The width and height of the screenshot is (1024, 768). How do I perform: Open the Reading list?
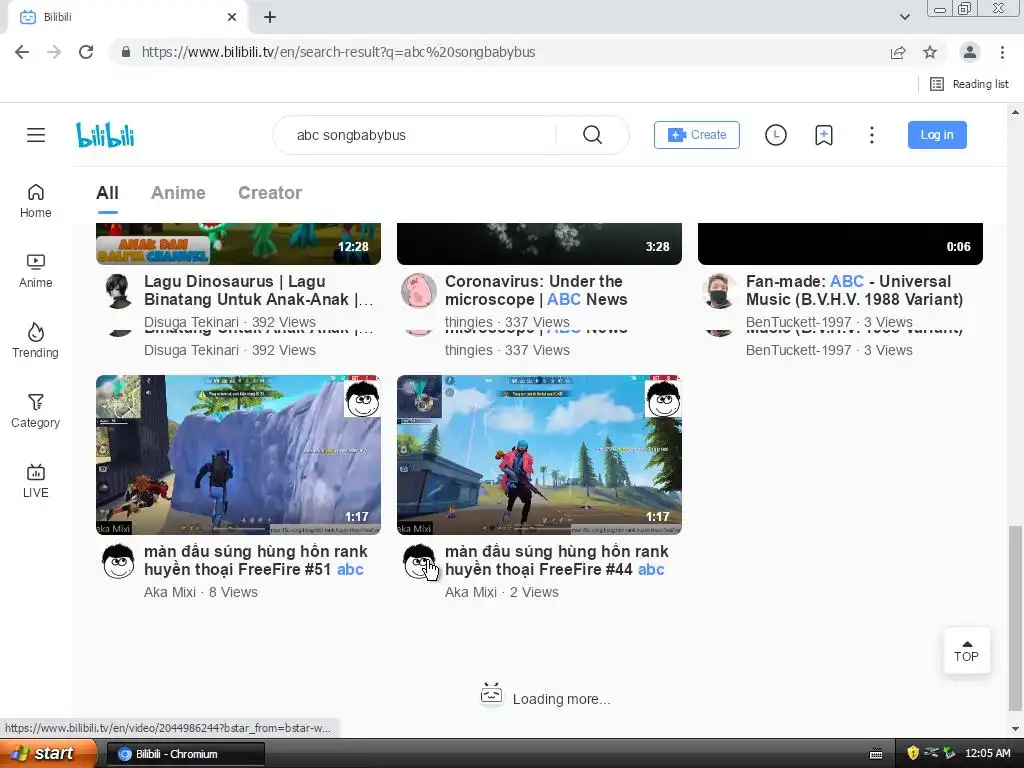[969, 84]
